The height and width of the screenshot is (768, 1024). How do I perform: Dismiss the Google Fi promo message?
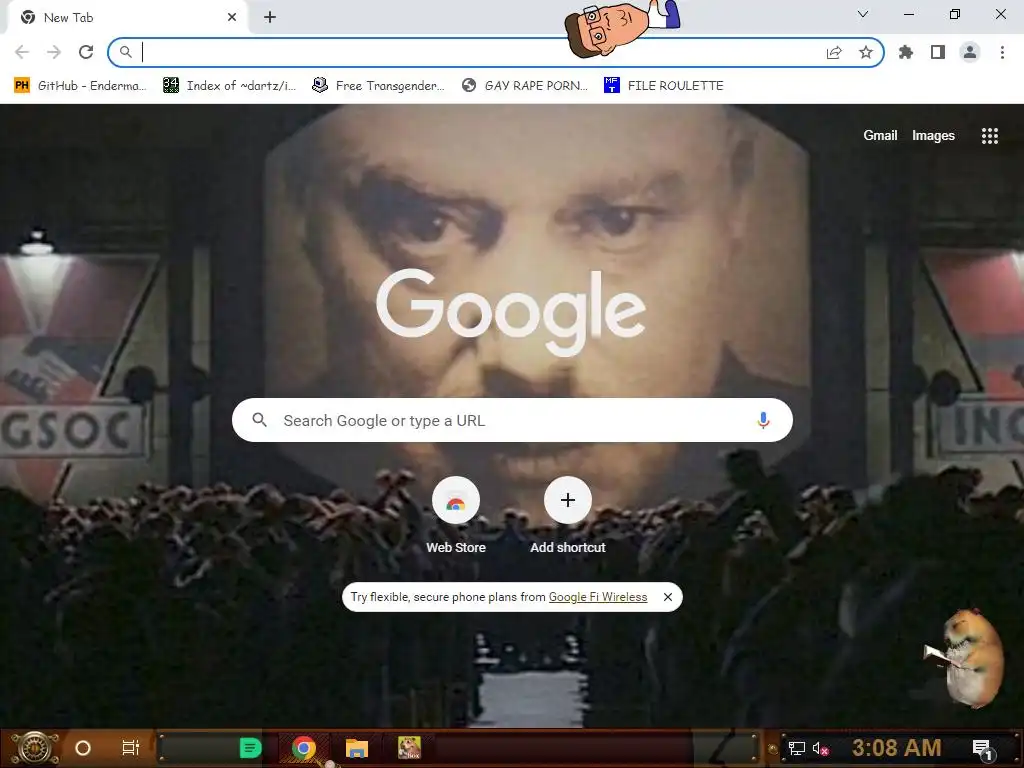(667, 597)
